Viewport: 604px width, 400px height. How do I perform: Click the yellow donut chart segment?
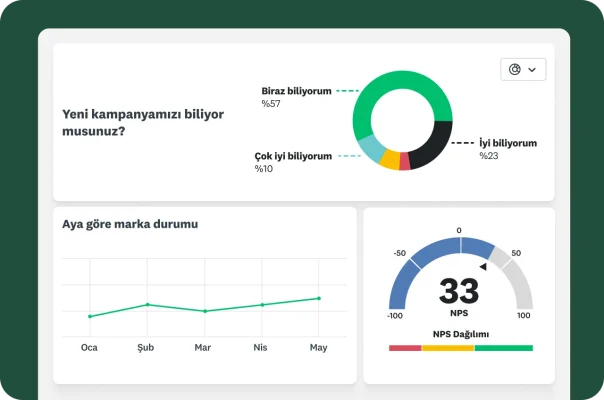click(x=390, y=160)
